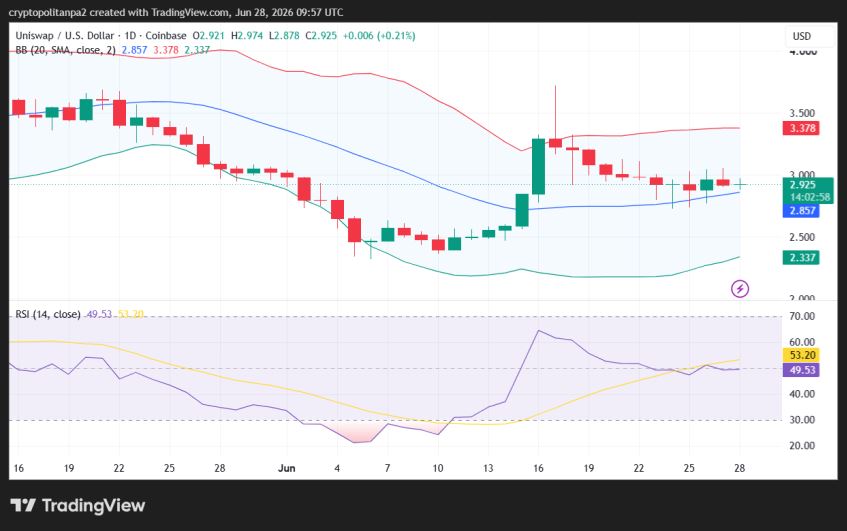Viewport: 847px width, 531px height.
Task: Click the O2.921 open value in header
Action: pos(209,36)
